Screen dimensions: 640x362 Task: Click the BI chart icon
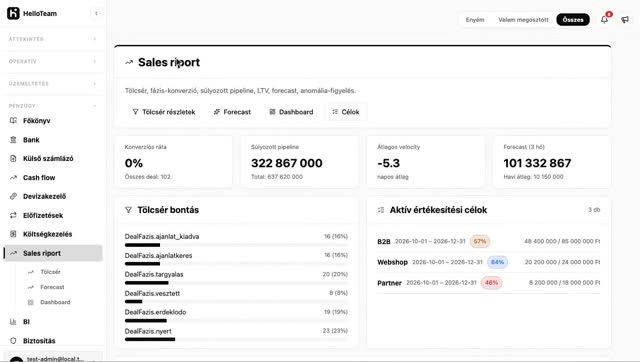[13, 322]
